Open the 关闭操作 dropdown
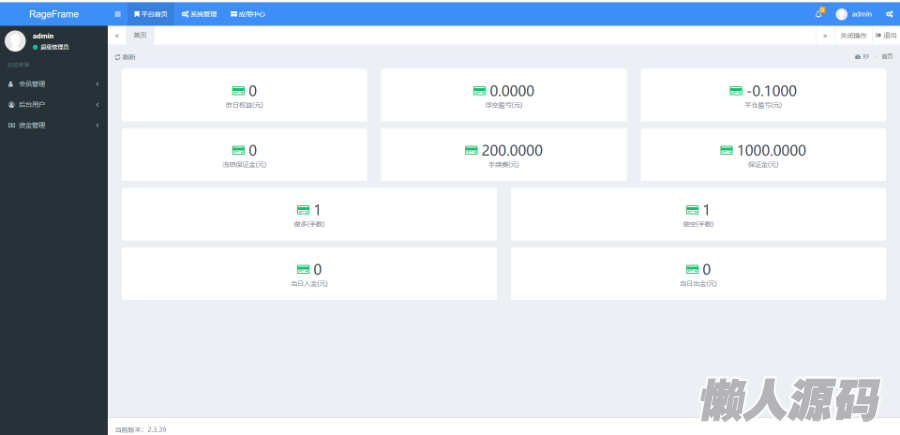Viewport: 900px width, 435px height. 853,36
